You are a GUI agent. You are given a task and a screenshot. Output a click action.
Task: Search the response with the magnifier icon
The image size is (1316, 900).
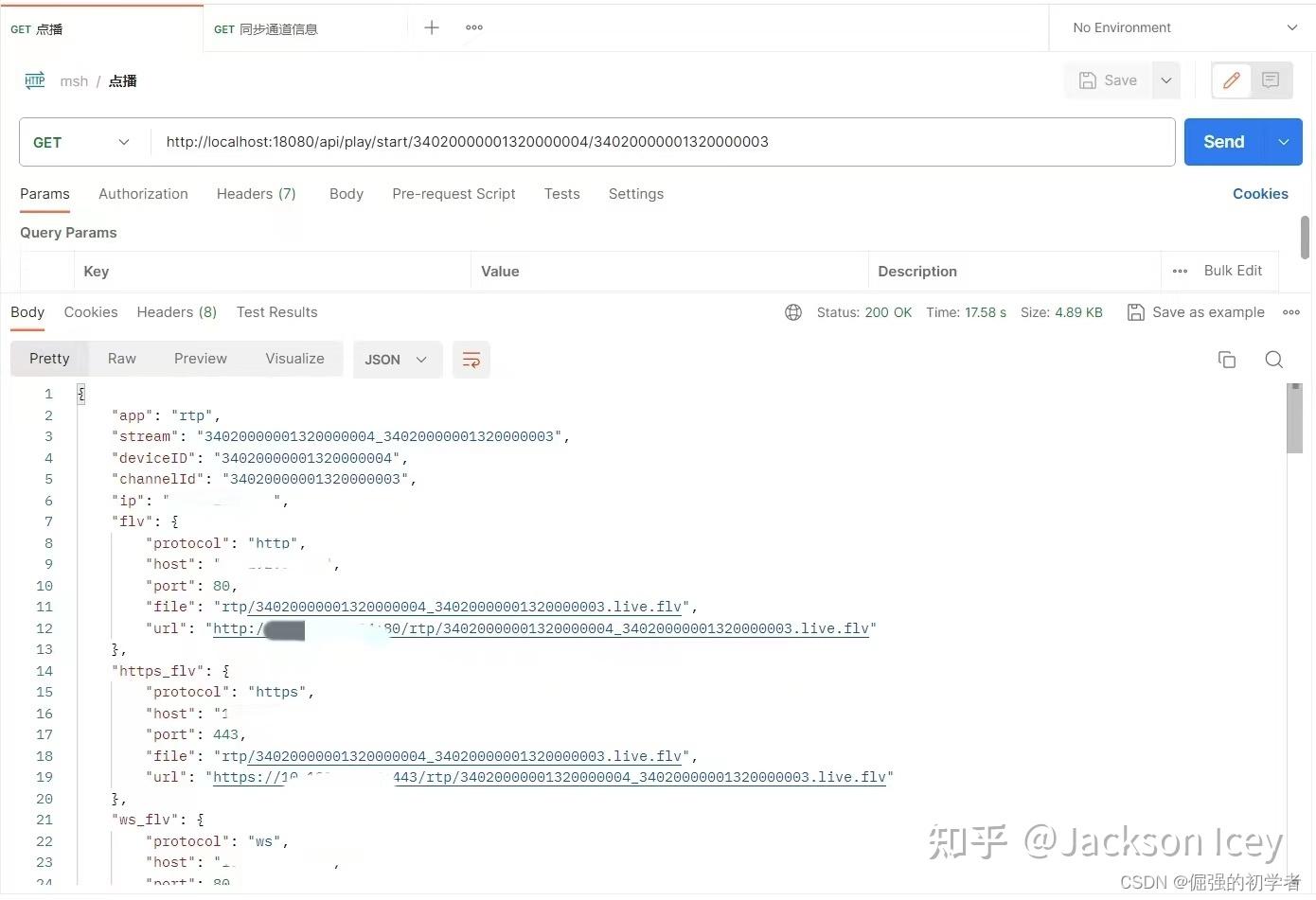(x=1273, y=360)
